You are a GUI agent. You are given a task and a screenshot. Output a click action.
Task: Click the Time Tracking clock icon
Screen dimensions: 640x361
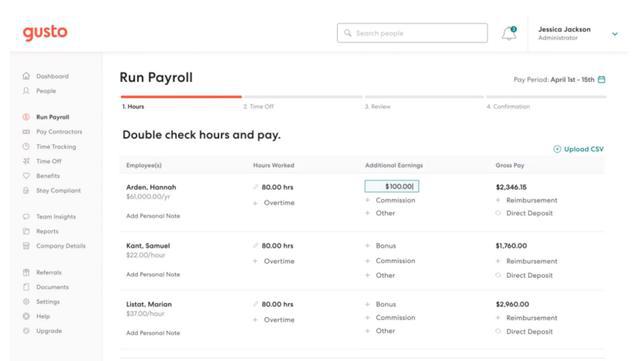point(26,146)
